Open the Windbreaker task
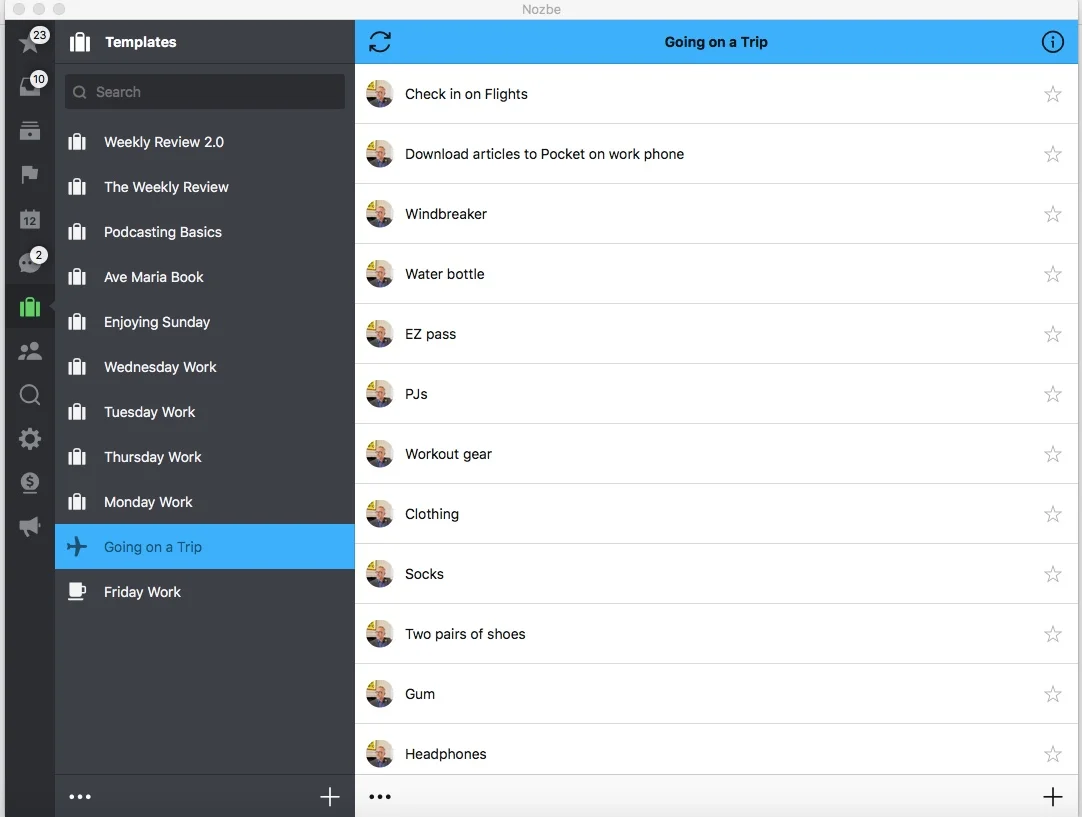The width and height of the screenshot is (1082, 817). [716, 214]
